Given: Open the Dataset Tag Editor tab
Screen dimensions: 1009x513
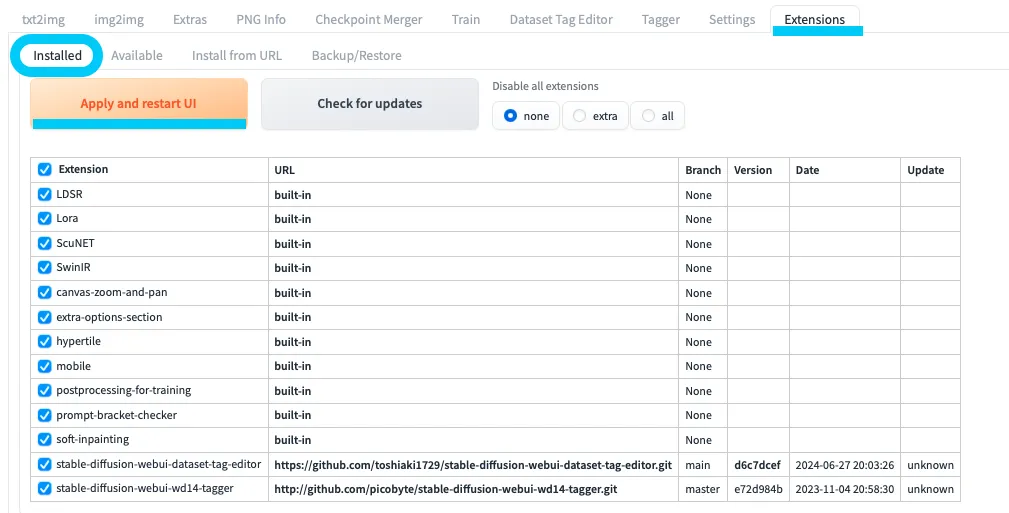Looking at the screenshot, I should [x=561, y=19].
